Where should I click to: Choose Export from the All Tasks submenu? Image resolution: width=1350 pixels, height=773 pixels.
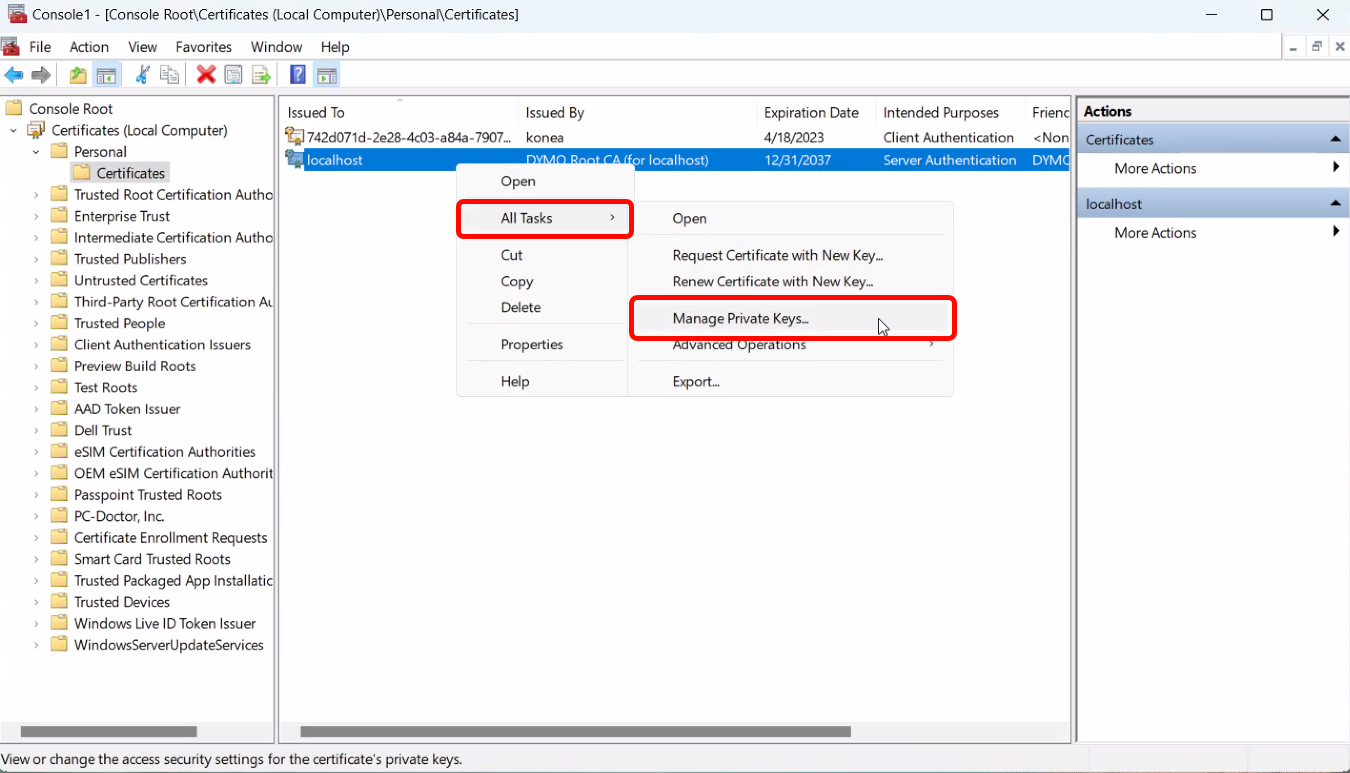(696, 381)
